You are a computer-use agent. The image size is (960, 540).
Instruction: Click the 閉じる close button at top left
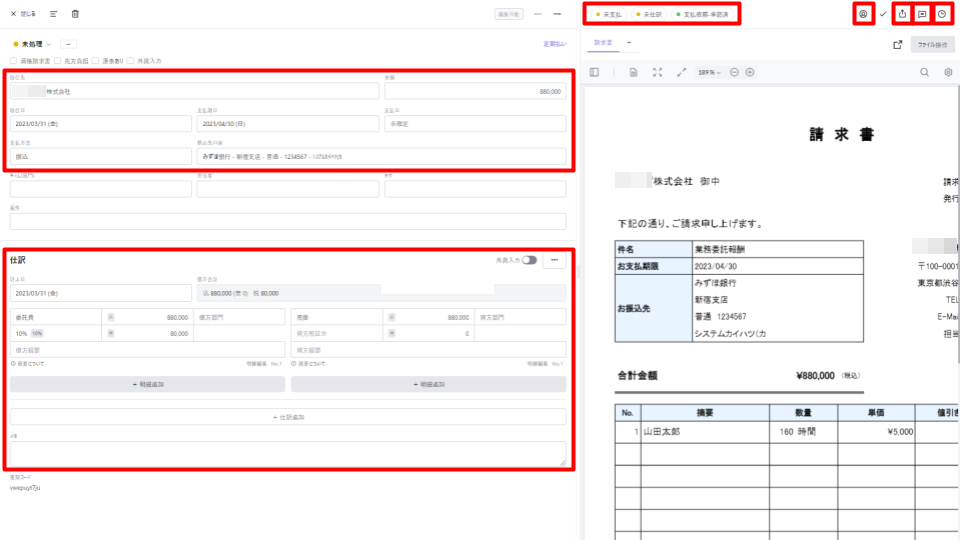click(23, 13)
